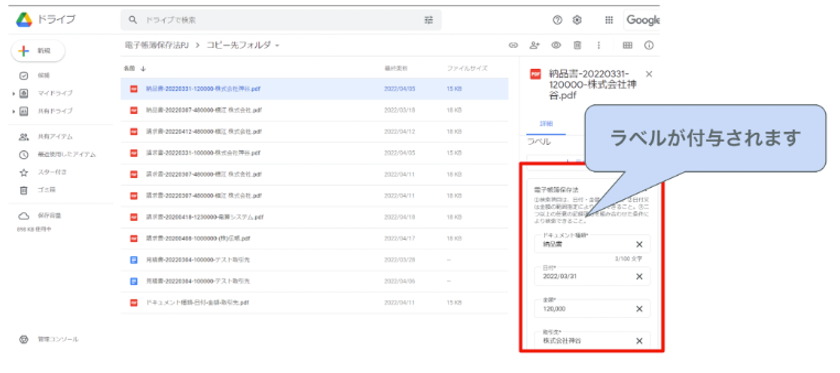Open the more actions three-dot menu

(599, 46)
